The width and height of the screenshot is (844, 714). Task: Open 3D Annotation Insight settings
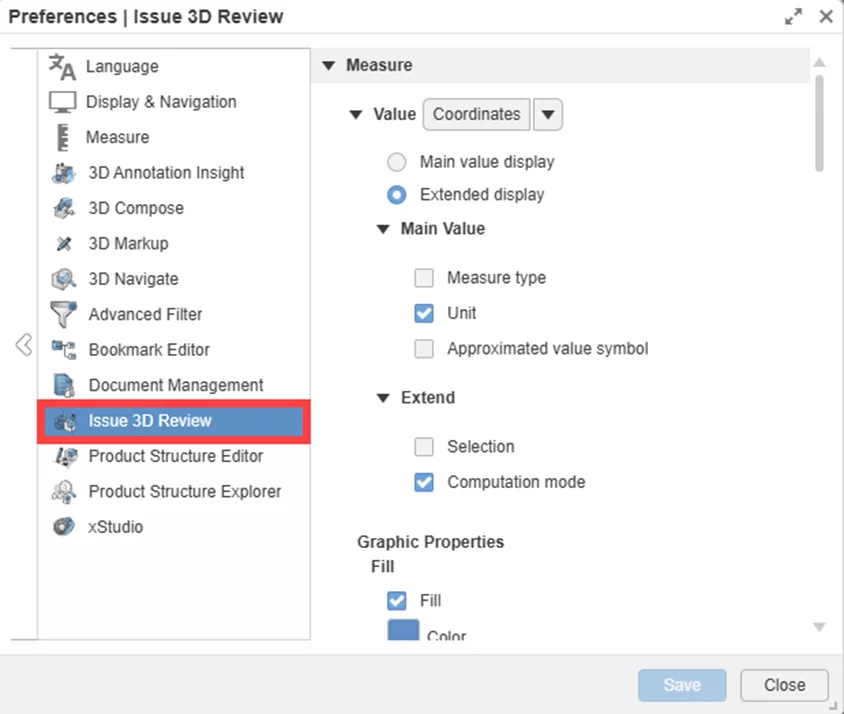point(61,172)
